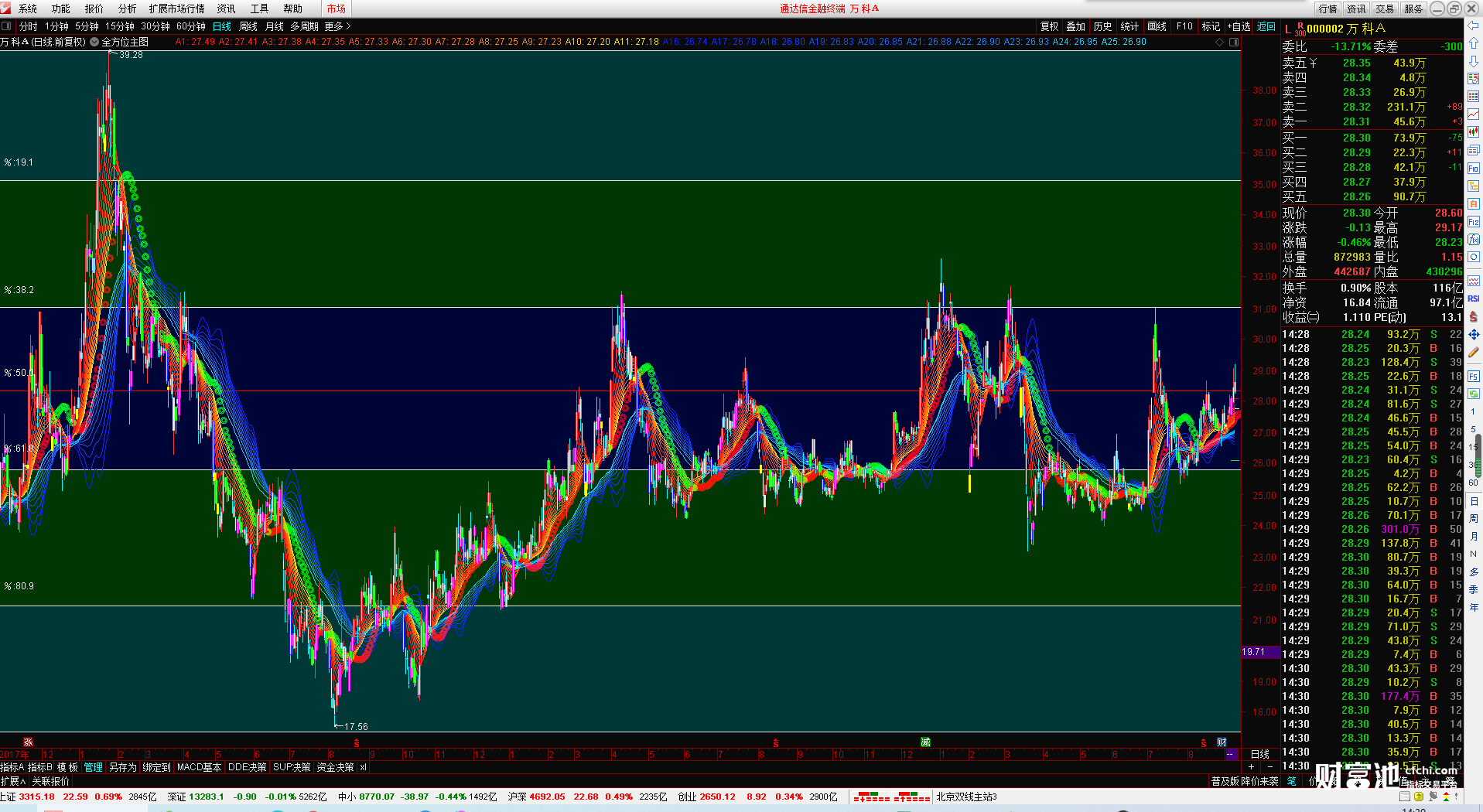Open the 扩展市场行情 menu
Image resolution: width=1483 pixels, height=812 pixels.
point(177,9)
